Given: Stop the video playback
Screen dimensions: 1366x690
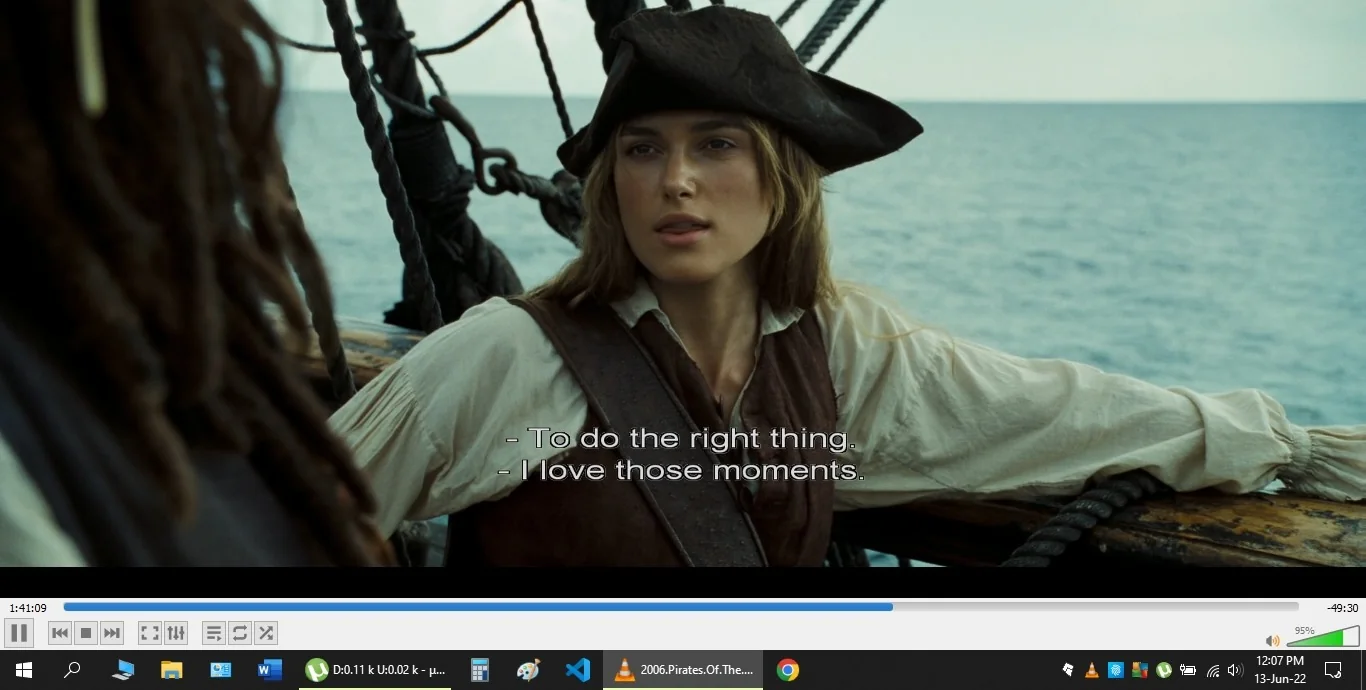Looking at the screenshot, I should [x=86, y=633].
